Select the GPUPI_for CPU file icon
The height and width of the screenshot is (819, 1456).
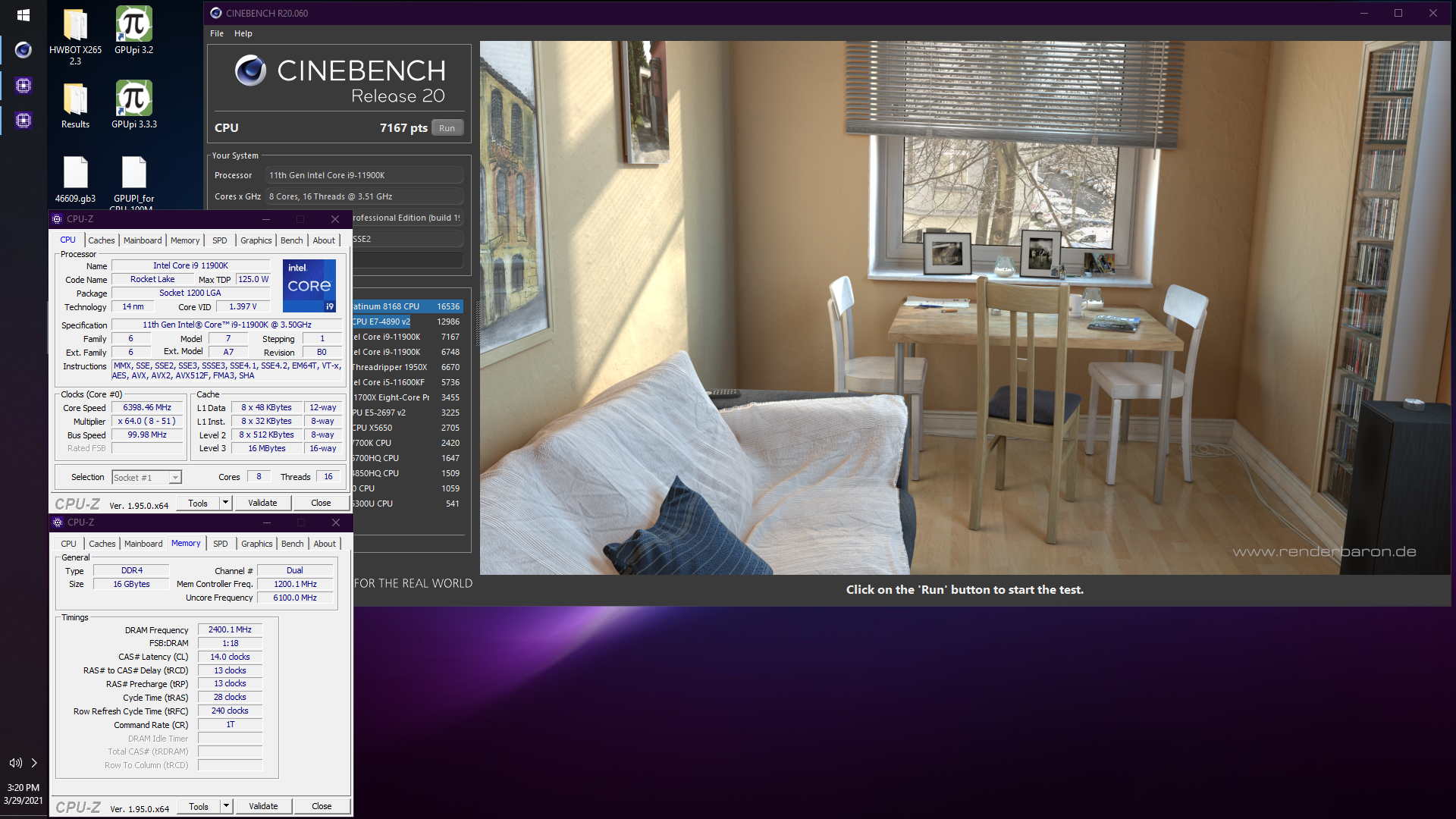(134, 182)
